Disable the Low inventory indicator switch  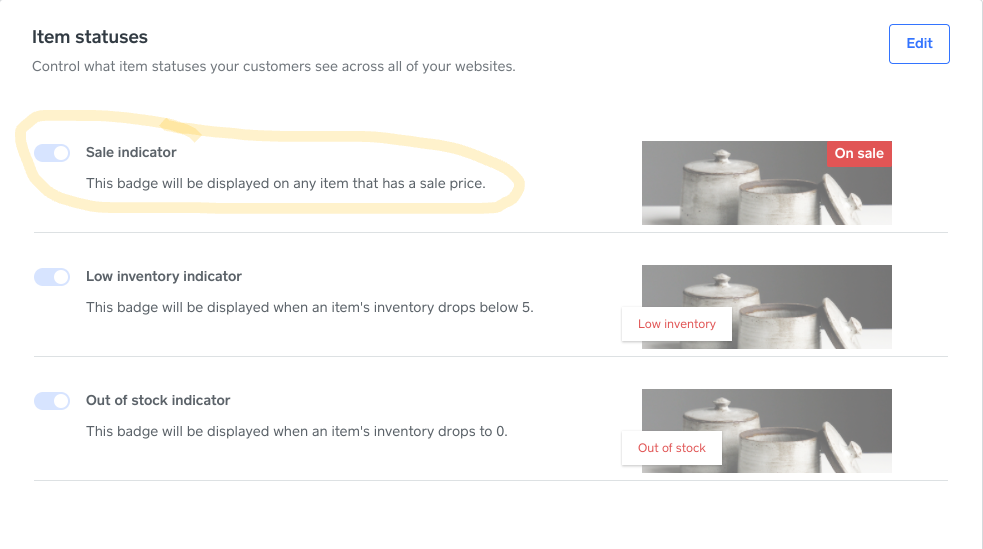[x=52, y=277]
